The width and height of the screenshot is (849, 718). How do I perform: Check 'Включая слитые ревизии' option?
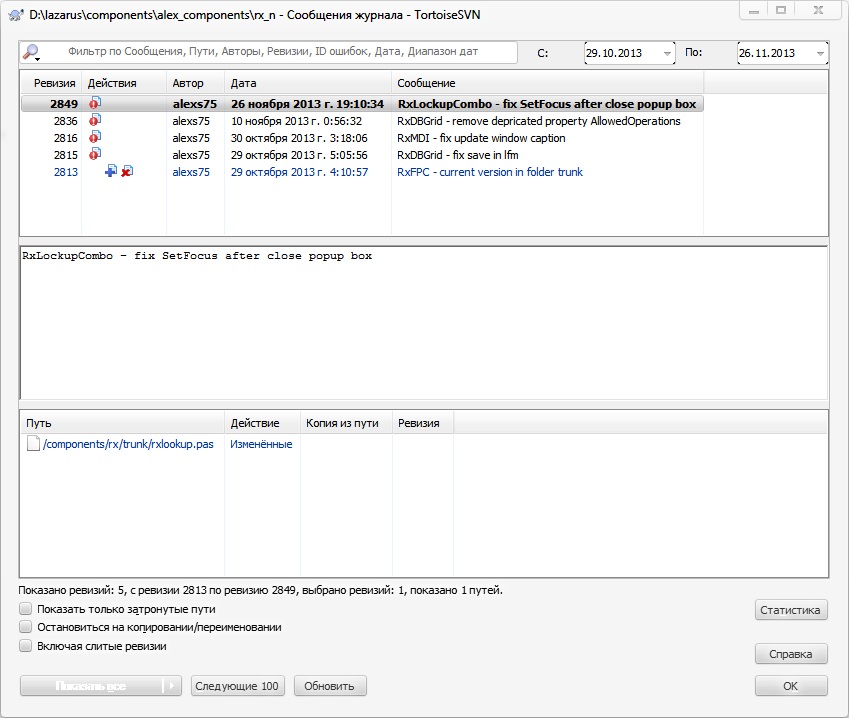click(25, 646)
